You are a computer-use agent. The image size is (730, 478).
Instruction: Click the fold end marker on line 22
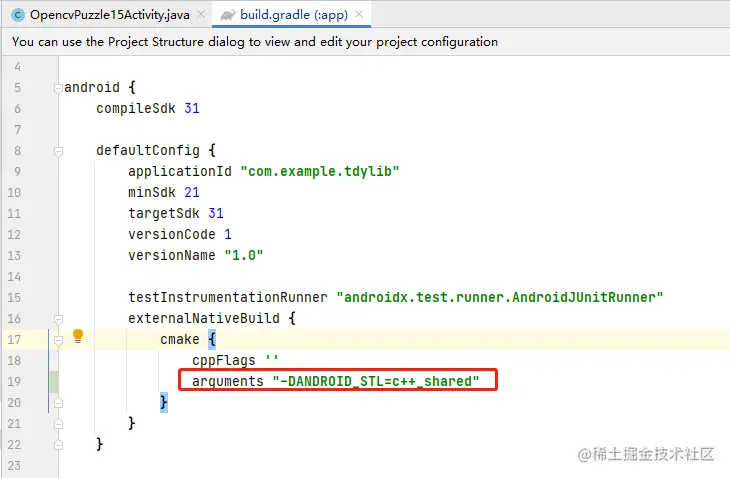click(x=58, y=445)
